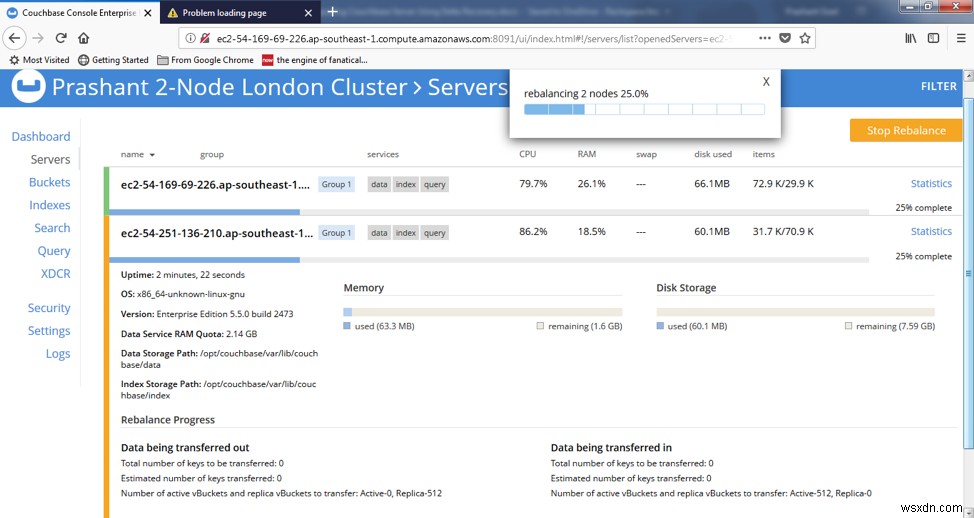Screen dimensions: 974x518
Task: Click data service tag on first server
Action: [379, 184]
